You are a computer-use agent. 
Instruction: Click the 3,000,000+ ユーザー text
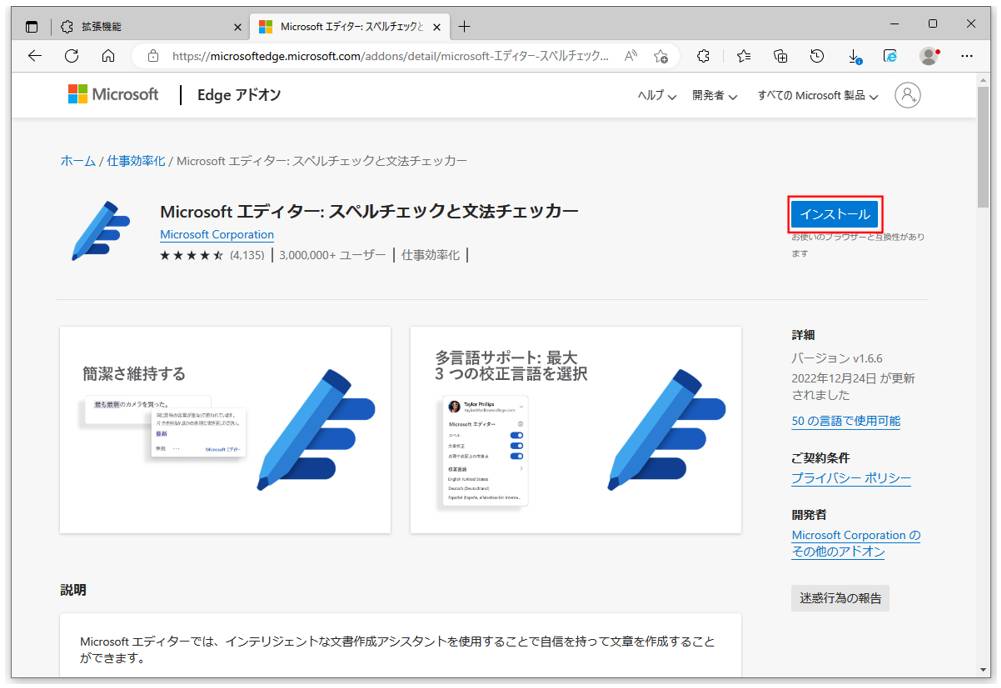pyautogui.click(x=332, y=255)
